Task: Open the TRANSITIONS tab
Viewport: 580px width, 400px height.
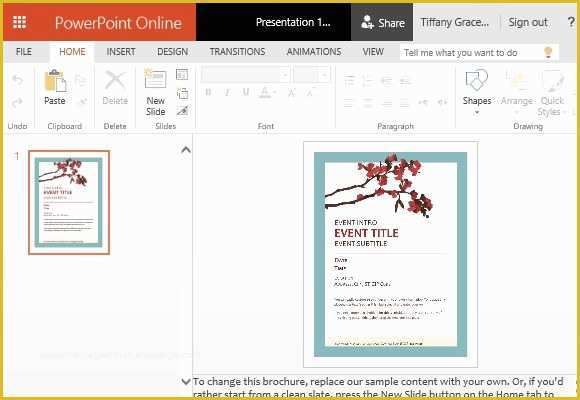Action: click(x=237, y=52)
